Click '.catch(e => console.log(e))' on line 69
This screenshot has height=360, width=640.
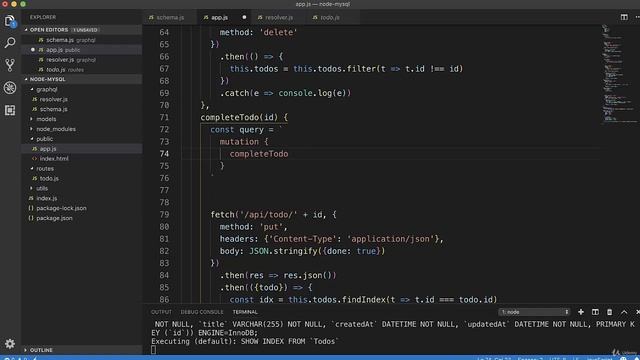point(285,93)
